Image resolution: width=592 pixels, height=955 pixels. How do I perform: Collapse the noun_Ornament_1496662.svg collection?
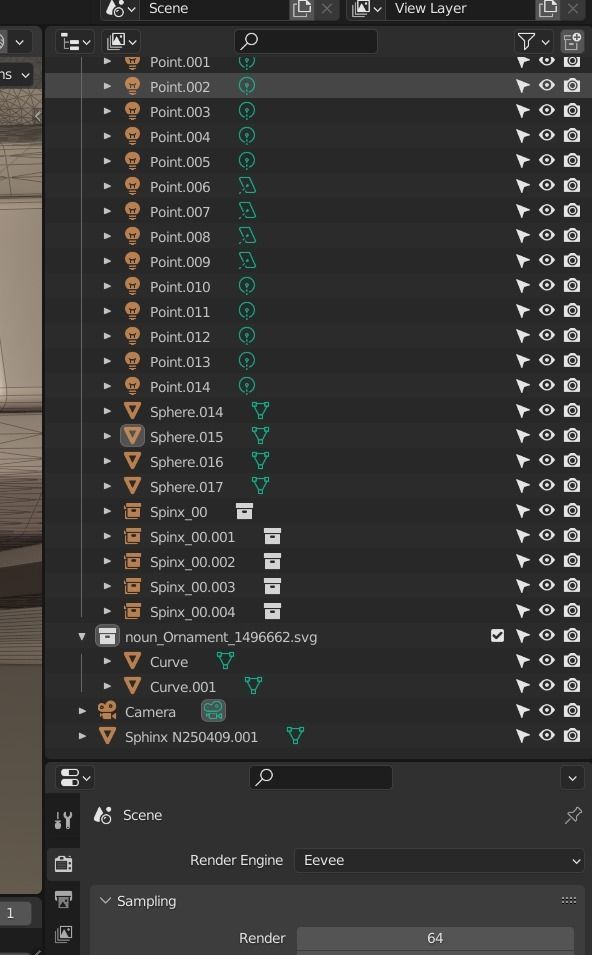(82, 636)
